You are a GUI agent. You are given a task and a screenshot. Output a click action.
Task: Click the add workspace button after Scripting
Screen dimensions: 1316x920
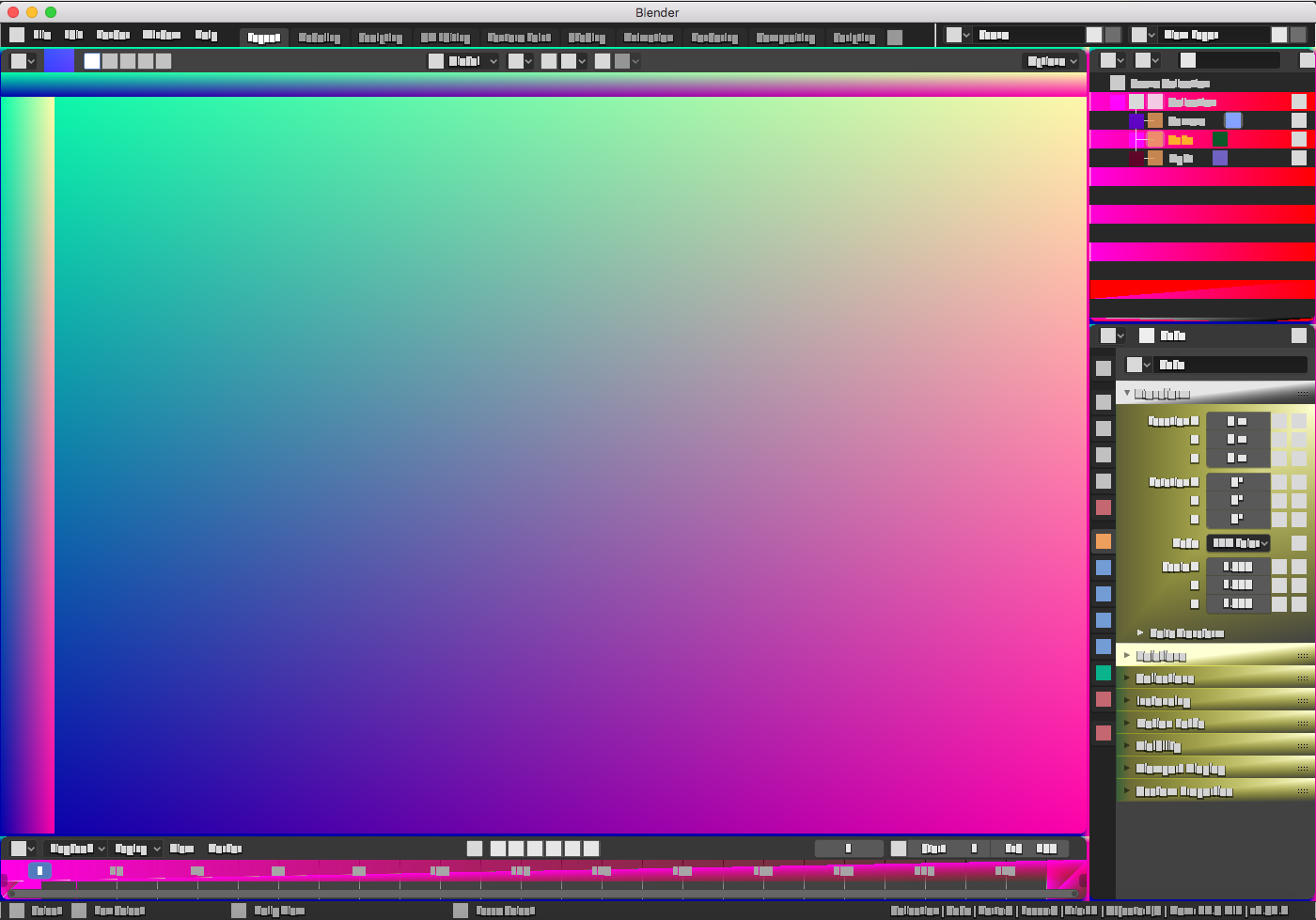tap(895, 38)
